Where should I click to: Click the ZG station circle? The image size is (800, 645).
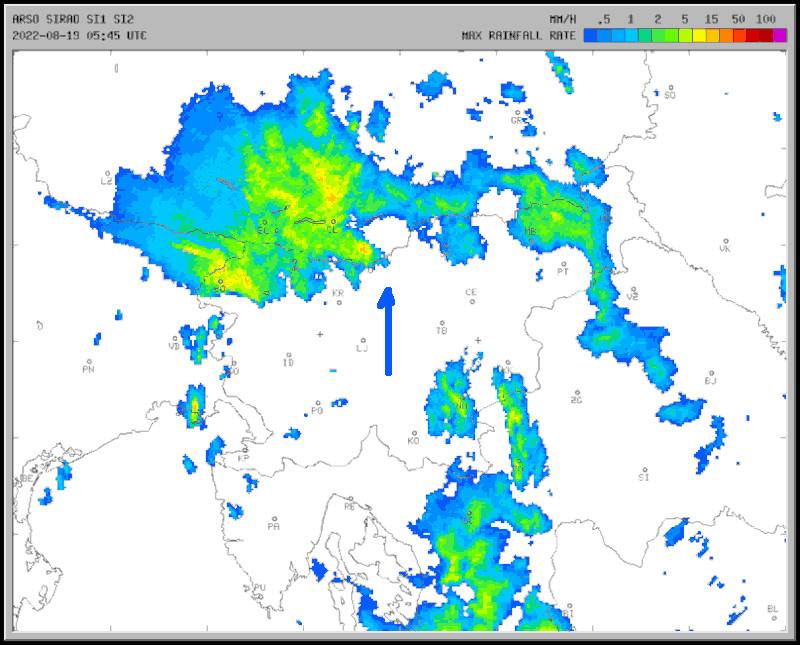coord(576,392)
